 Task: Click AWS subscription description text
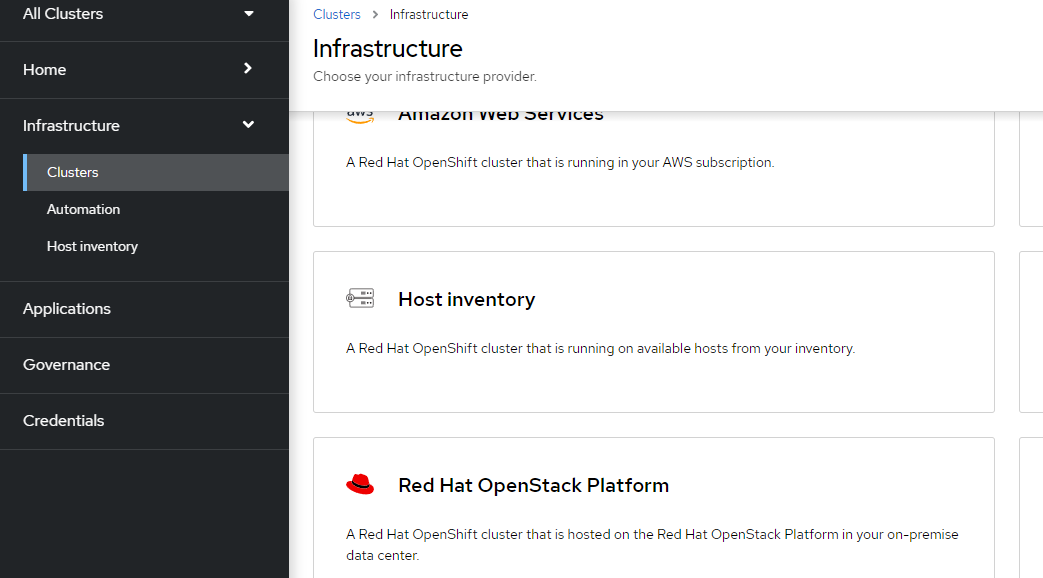[x=560, y=163]
